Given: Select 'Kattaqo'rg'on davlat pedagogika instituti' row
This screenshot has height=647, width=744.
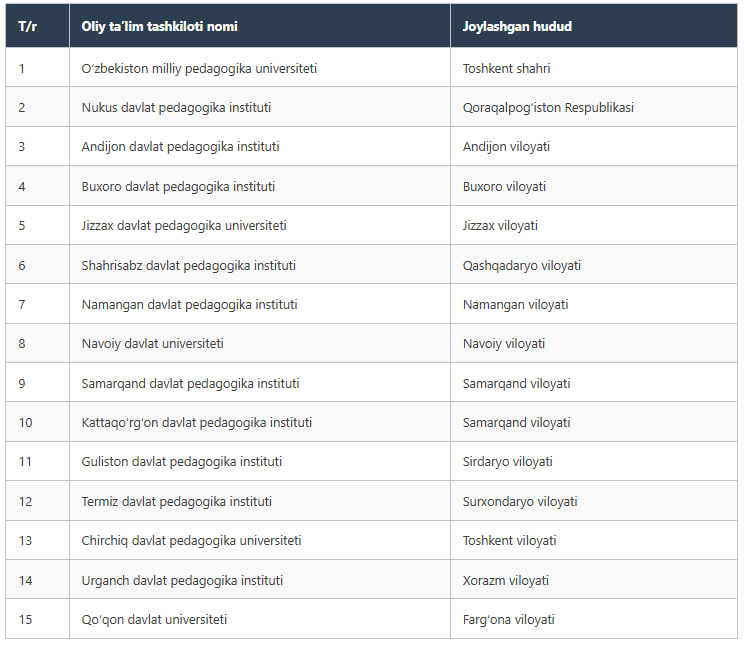Looking at the screenshot, I should 372,422.
